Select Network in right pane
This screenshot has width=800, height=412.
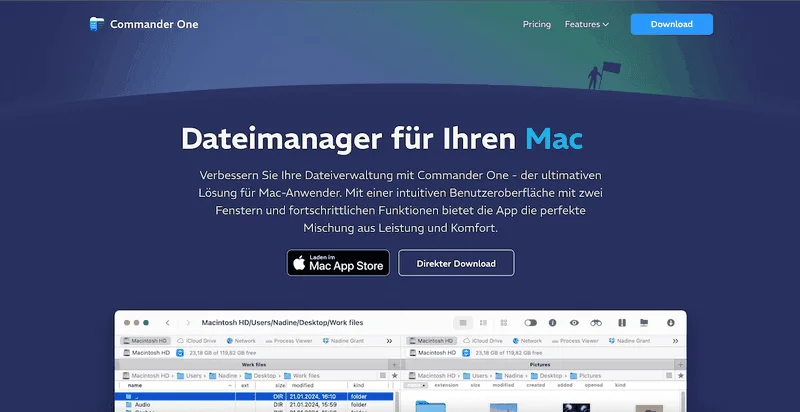pyautogui.click(x=527, y=341)
